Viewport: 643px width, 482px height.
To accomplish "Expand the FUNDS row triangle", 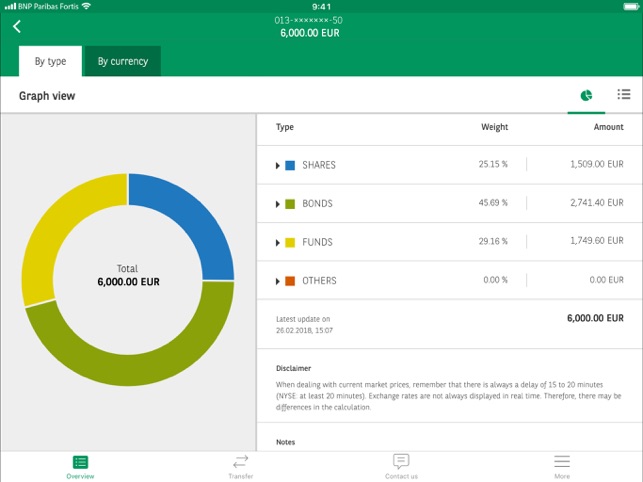I will (278, 242).
